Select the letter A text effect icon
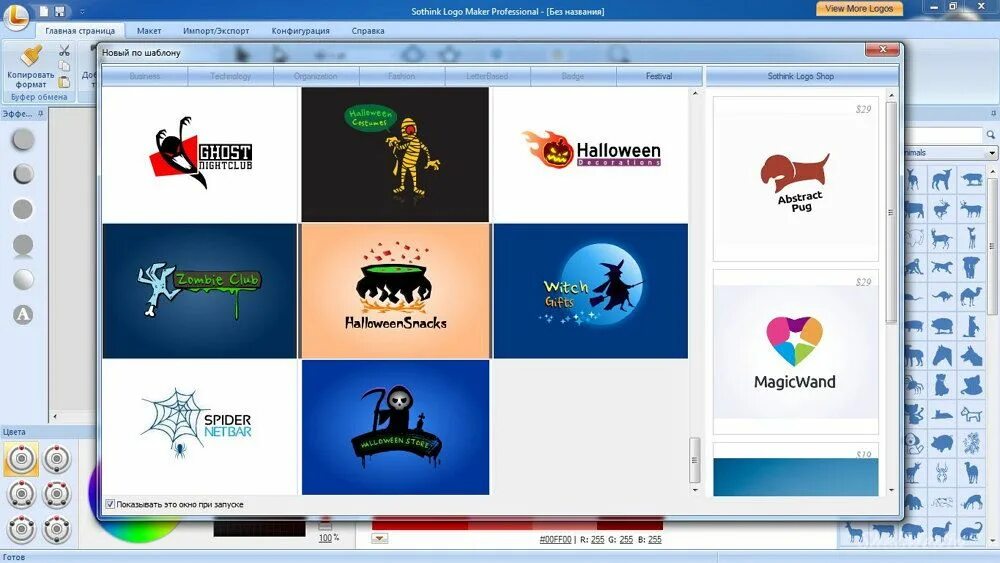This screenshot has width=1000, height=563. (23, 314)
